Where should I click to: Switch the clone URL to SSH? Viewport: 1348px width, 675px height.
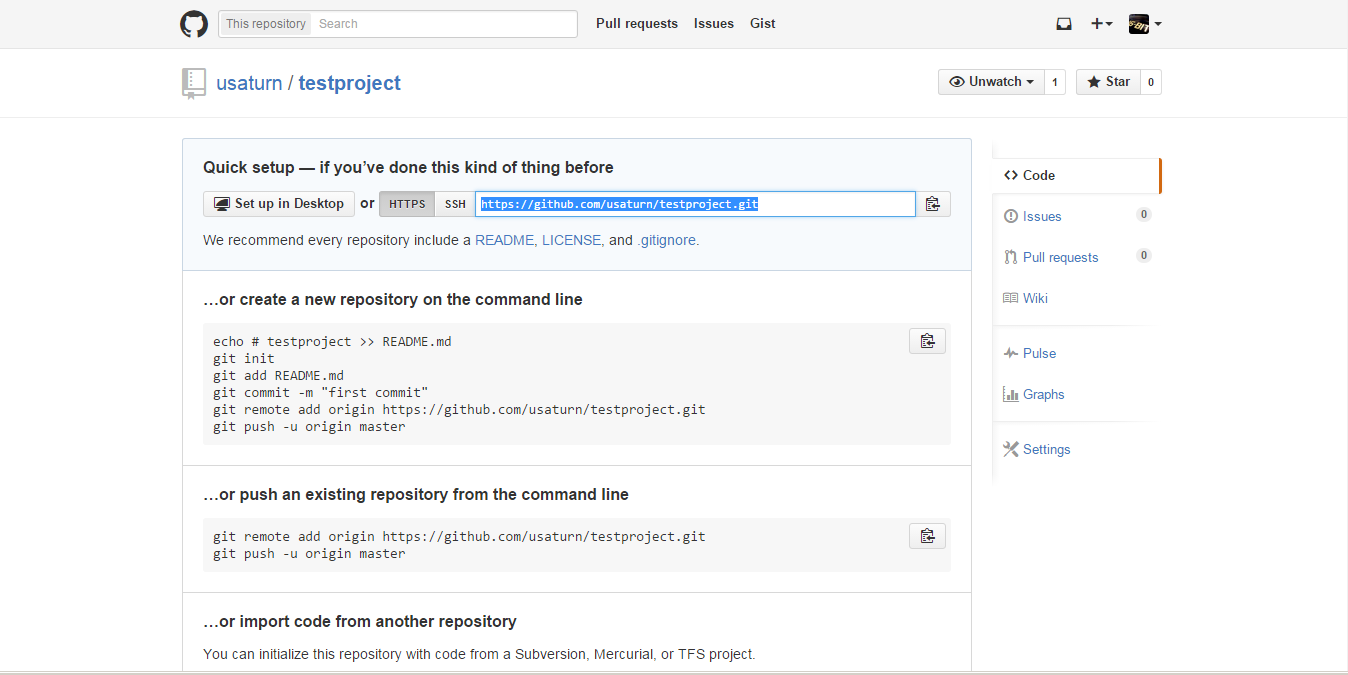(455, 204)
